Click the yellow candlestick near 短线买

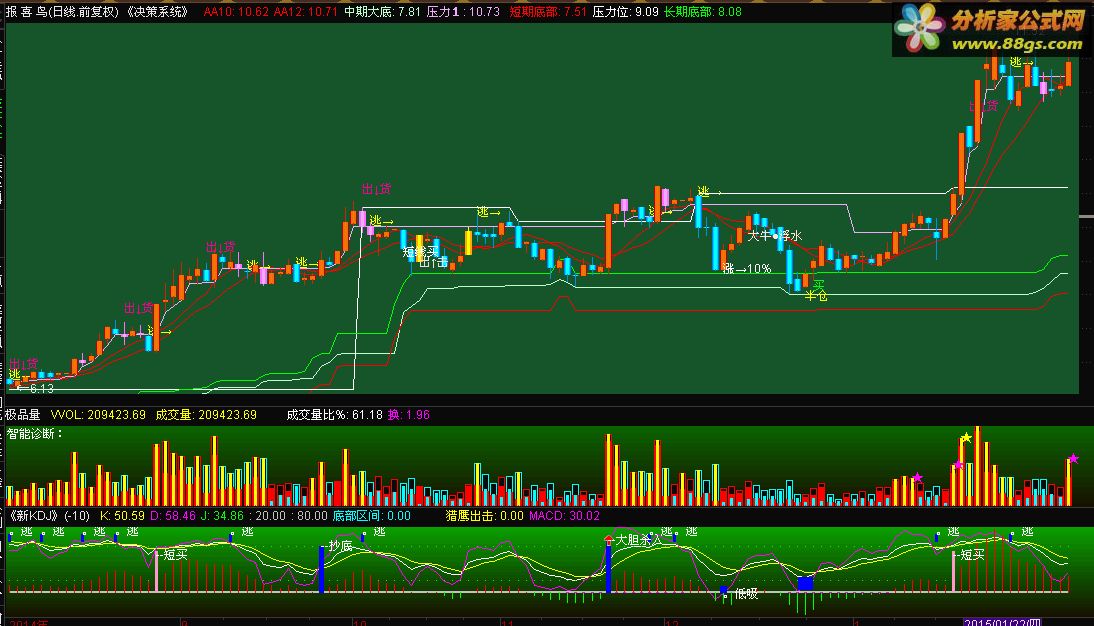[419, 248]
